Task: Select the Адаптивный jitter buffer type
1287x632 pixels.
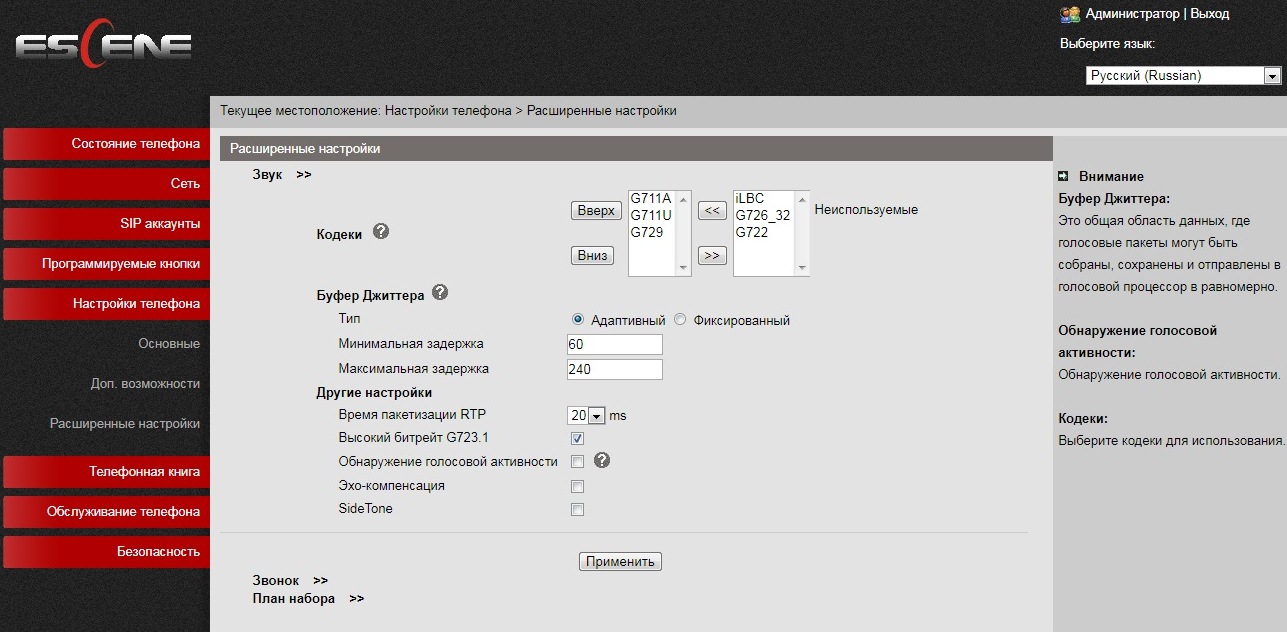Action: click(x=578, y=320)
